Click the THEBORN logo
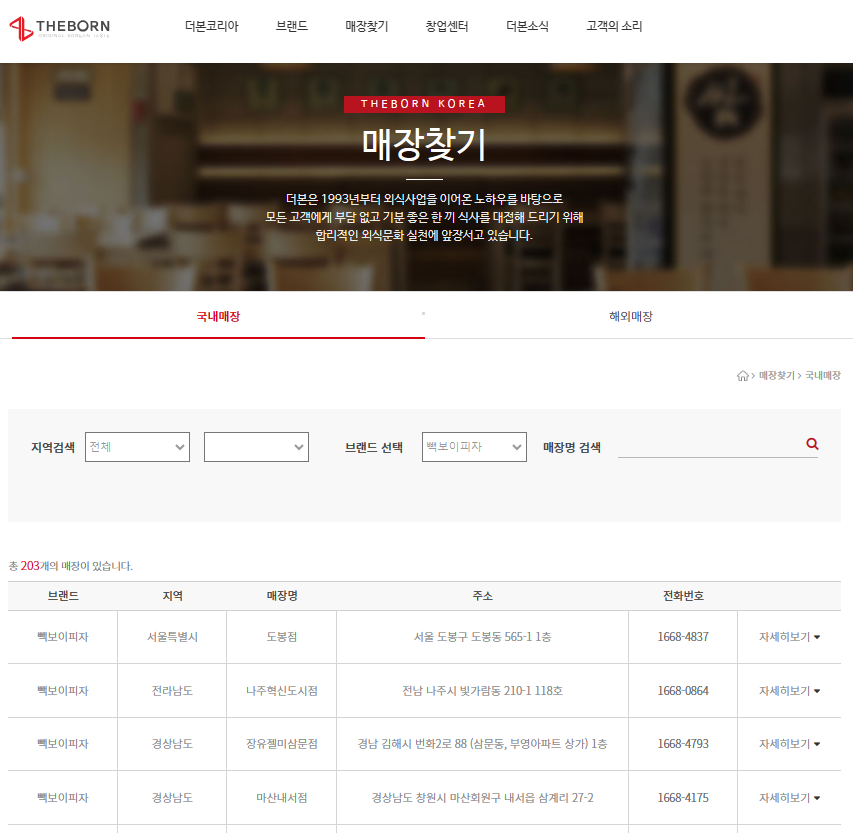Viewport: 853px width, 833px height. pyautogui.click(x=60, y=28)
